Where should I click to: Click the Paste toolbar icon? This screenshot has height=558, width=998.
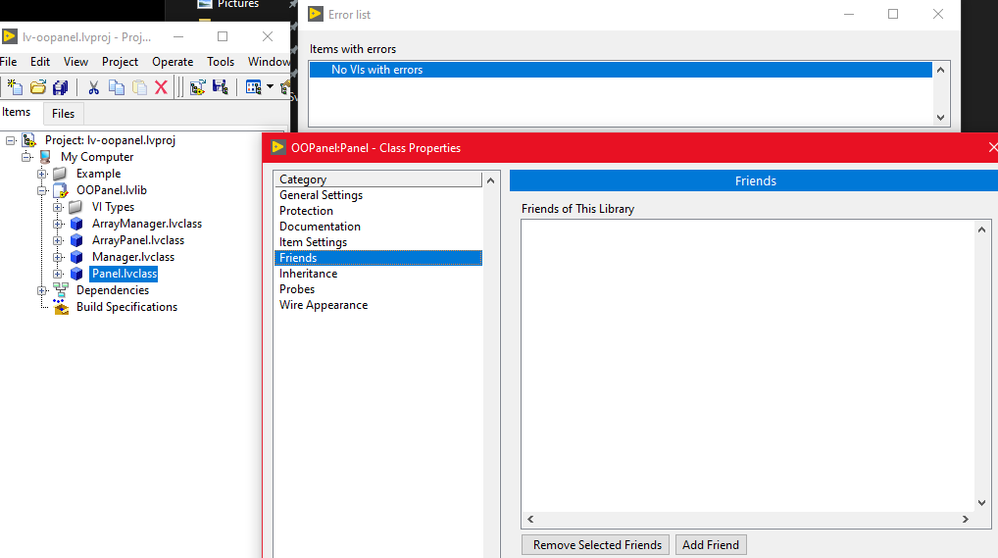139,87
